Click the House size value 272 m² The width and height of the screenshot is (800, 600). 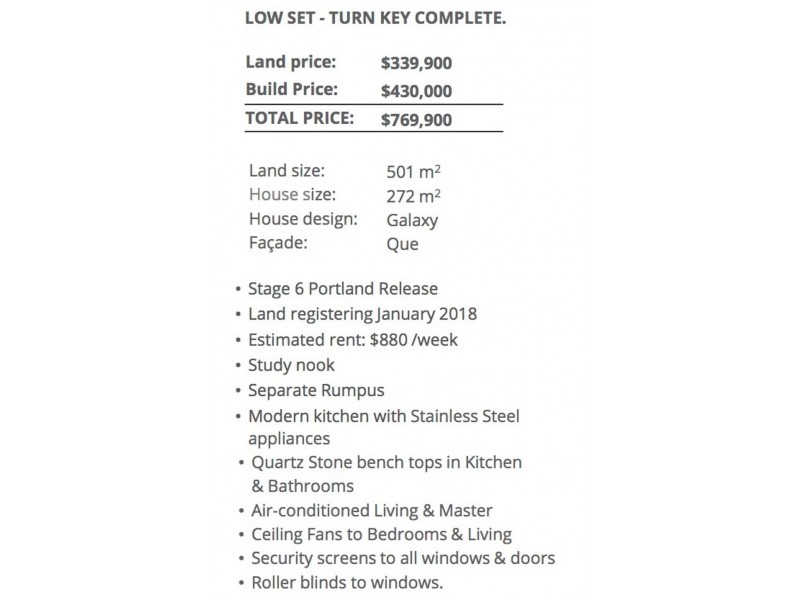[x=414, y=196]
